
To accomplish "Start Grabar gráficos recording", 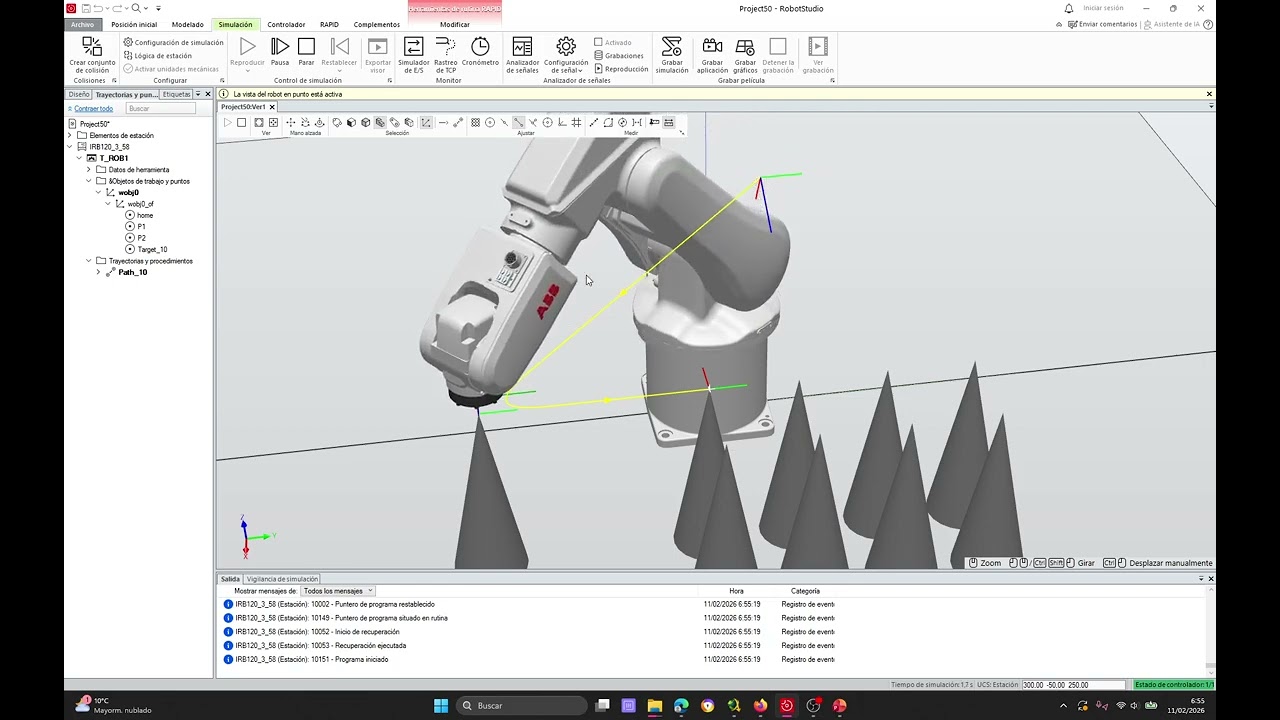I will tap(745, 55).
